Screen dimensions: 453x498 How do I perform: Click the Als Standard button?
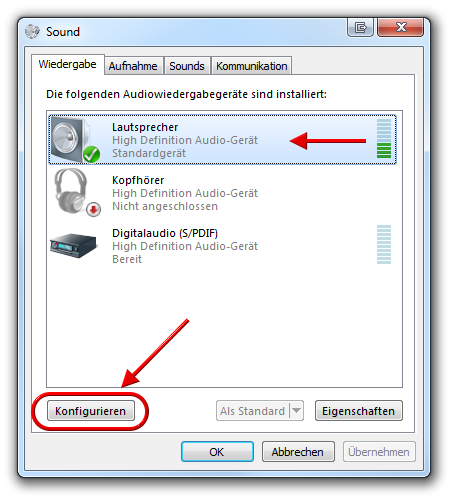tap(253, 411)
